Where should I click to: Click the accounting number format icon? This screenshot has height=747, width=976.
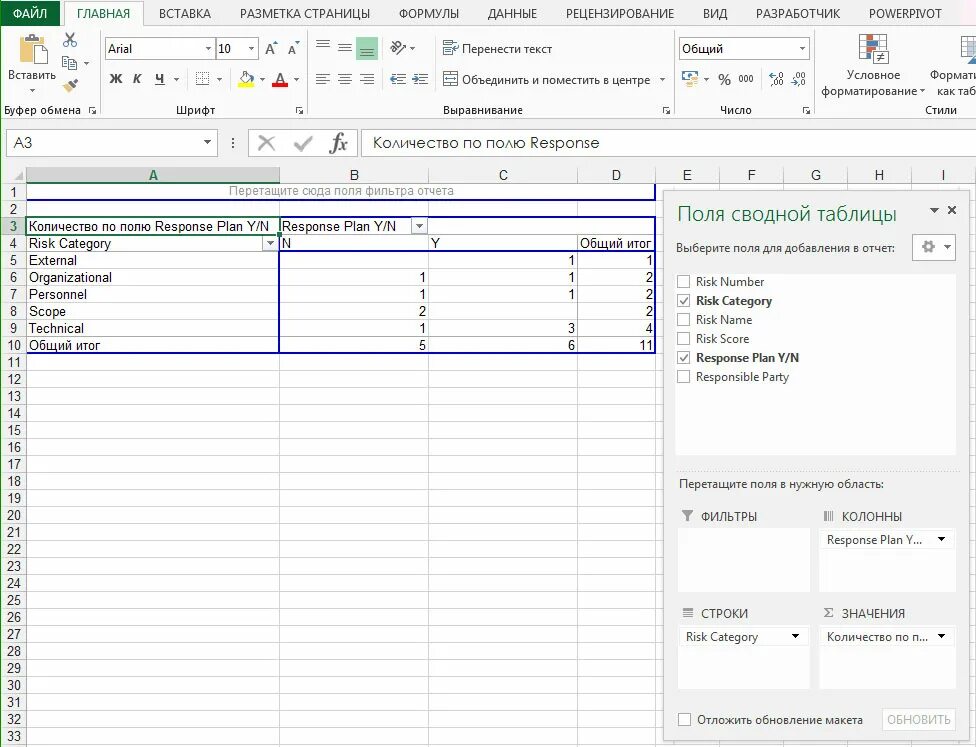[x=690, y=79]
